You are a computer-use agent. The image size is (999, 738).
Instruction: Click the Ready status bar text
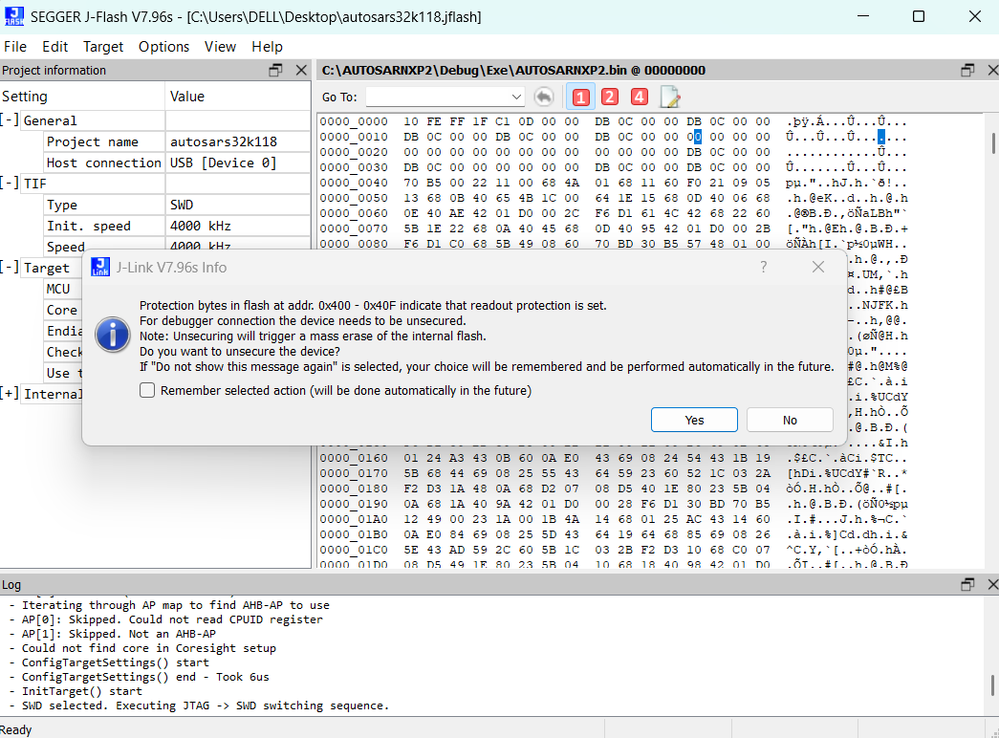tap(16, 730)
